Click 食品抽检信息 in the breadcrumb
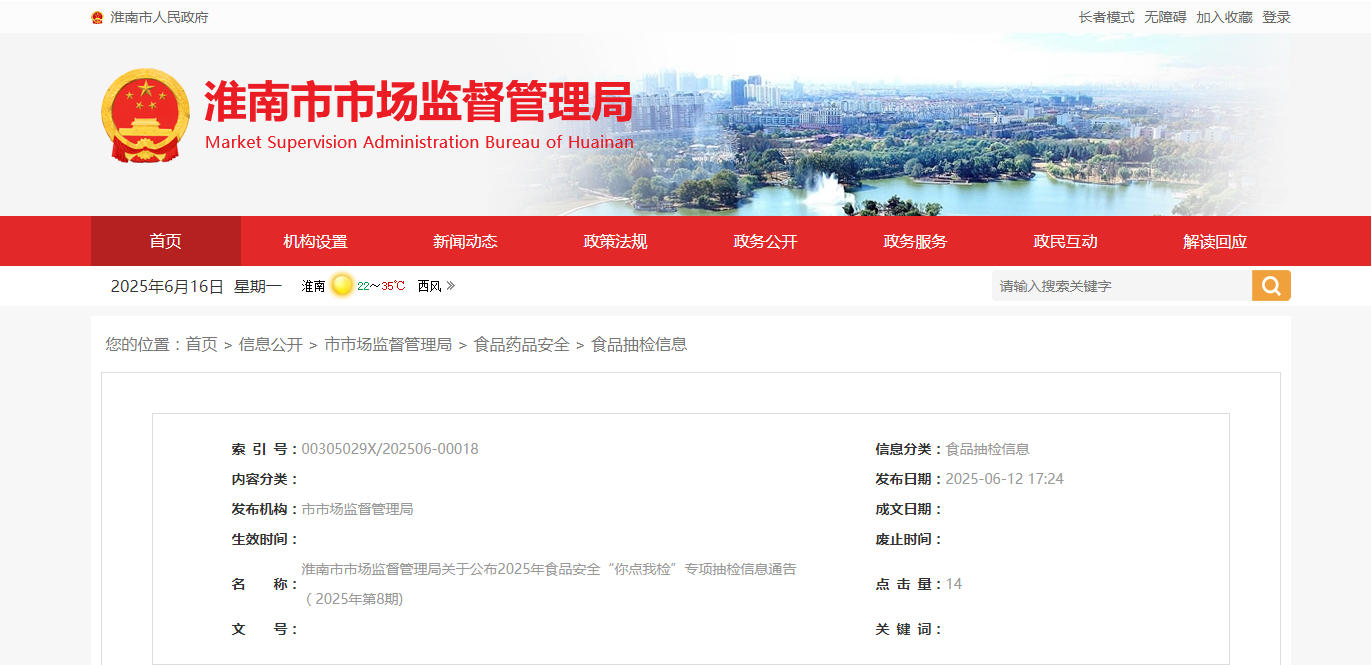Screen dimensions: 1371x665 tap(639, 344)
